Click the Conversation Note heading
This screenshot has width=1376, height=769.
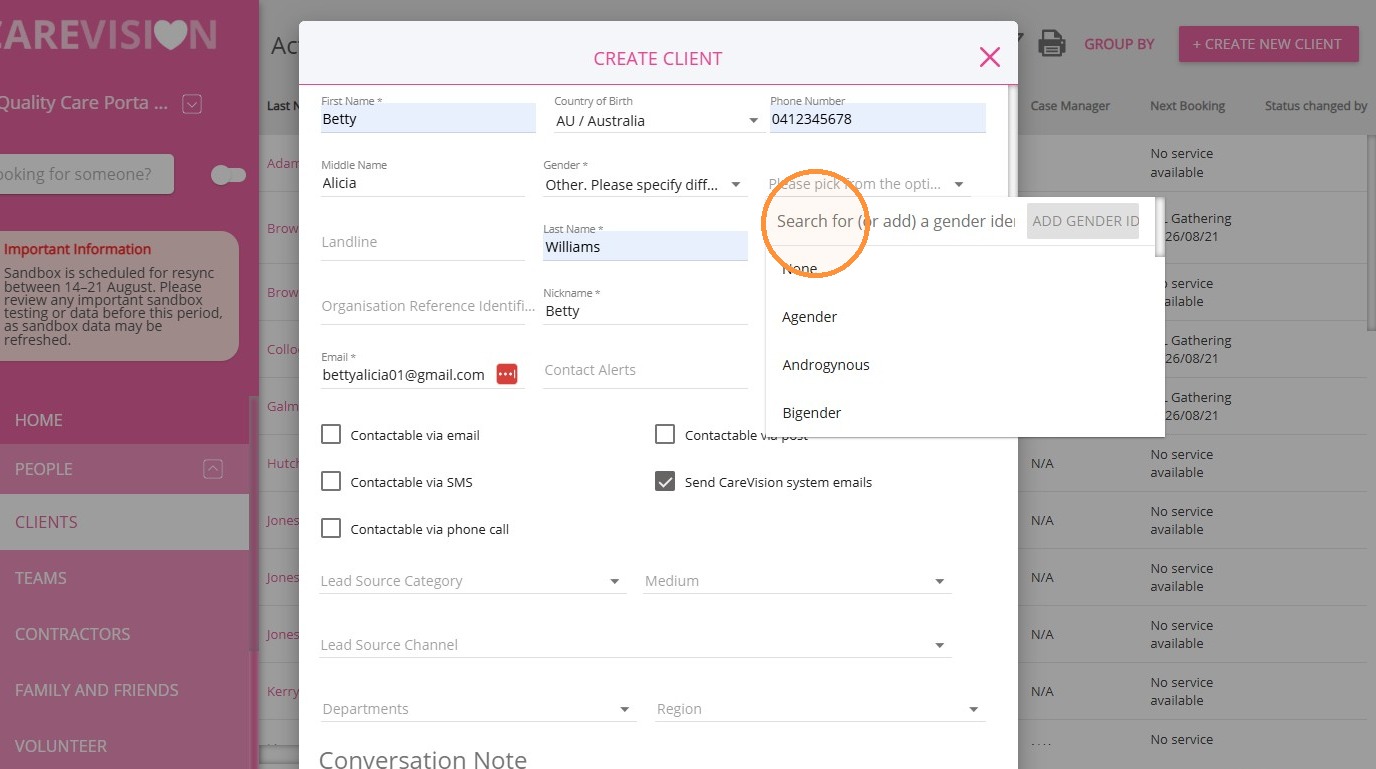pos(423,758)
